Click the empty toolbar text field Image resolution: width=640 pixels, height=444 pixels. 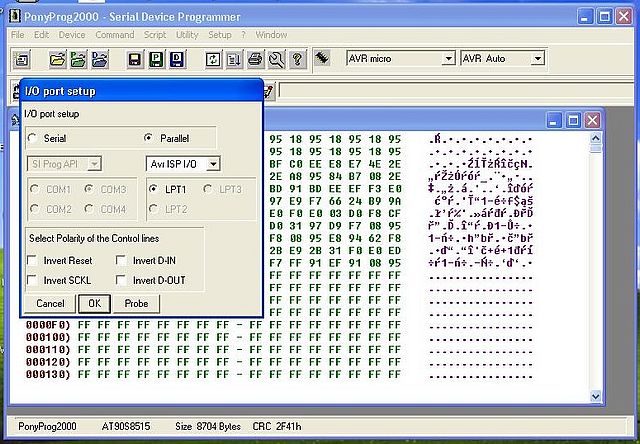(457, 91)
